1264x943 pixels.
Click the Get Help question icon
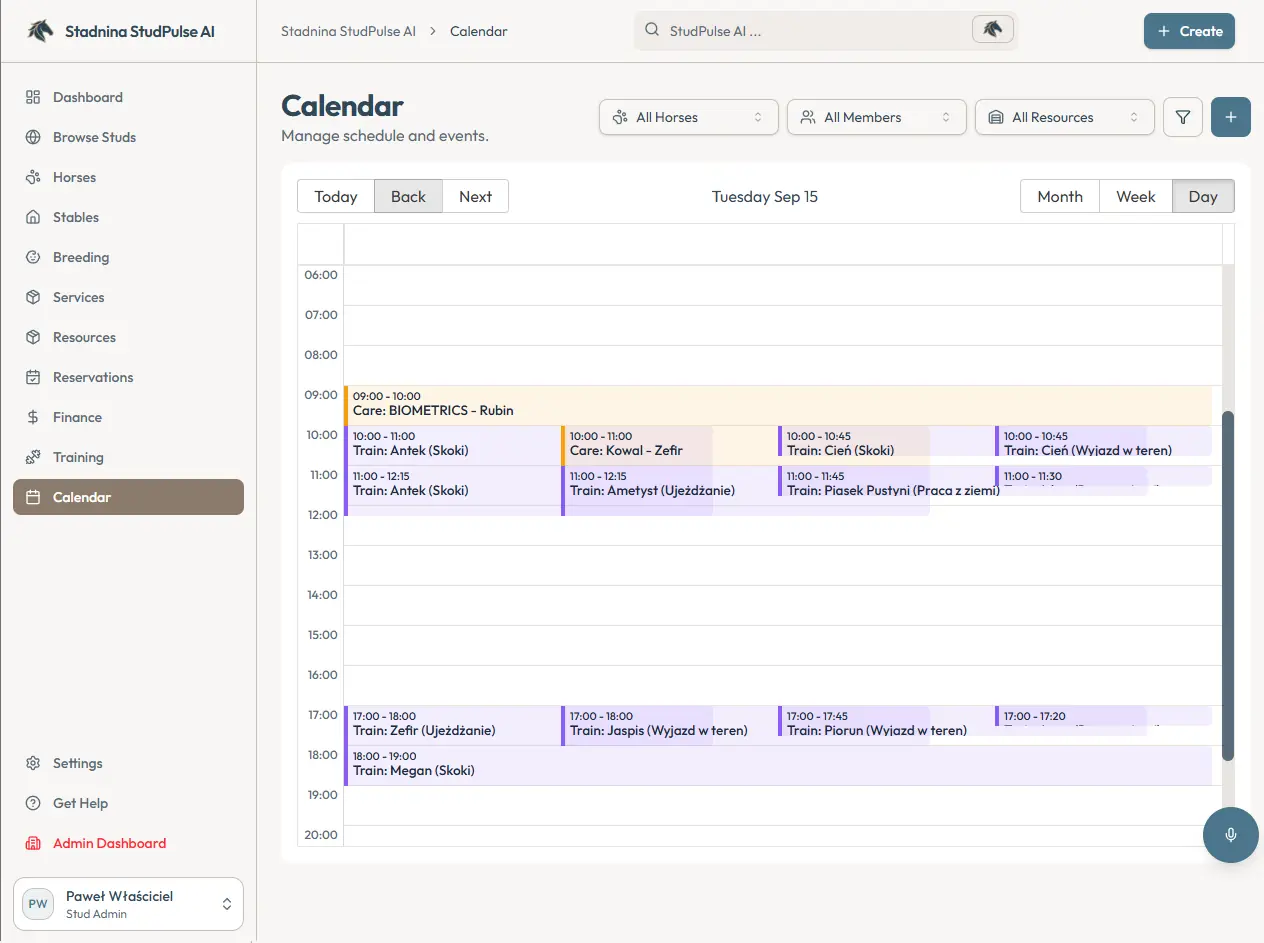tap(33, 803)
